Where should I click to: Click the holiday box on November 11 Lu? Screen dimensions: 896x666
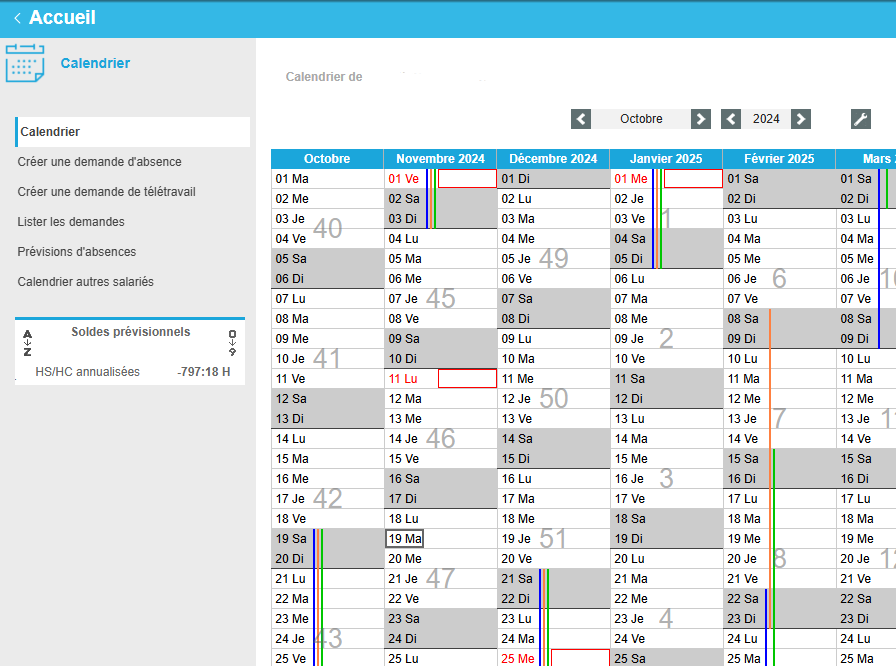[x=467, y=379]
